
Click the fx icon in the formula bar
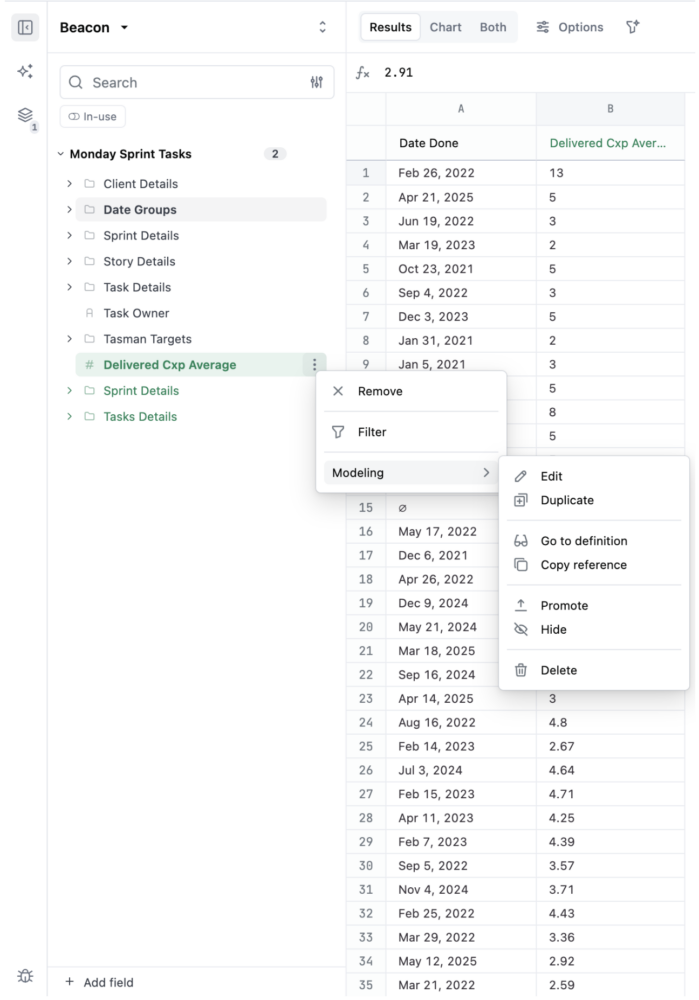coord(364,71)
